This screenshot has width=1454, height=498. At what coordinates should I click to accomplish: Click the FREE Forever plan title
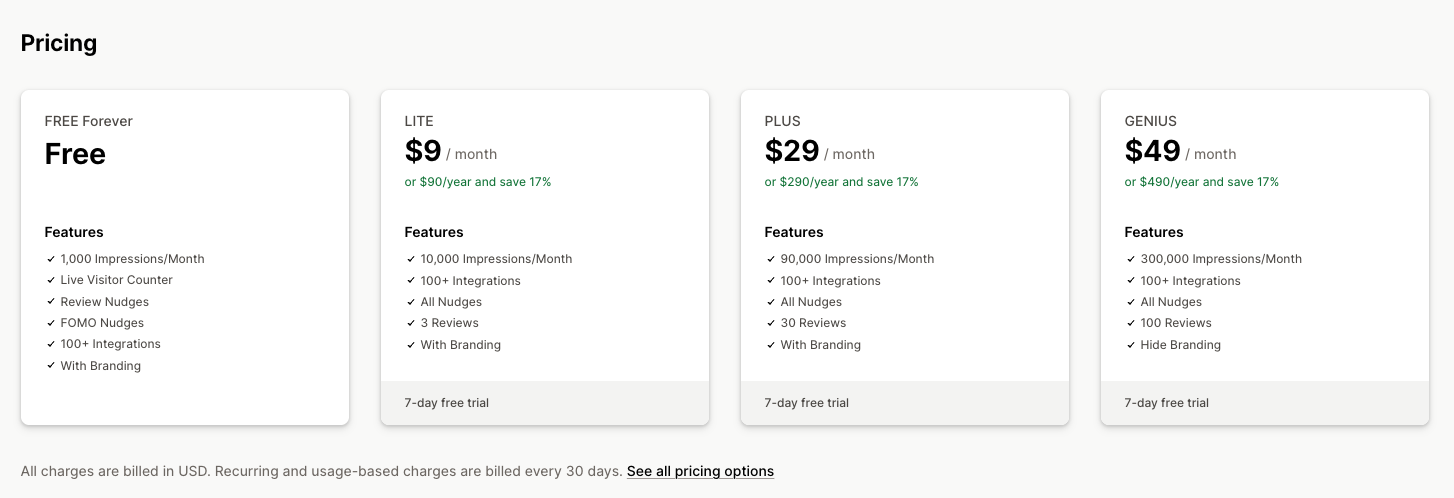(x=89, y=121)
